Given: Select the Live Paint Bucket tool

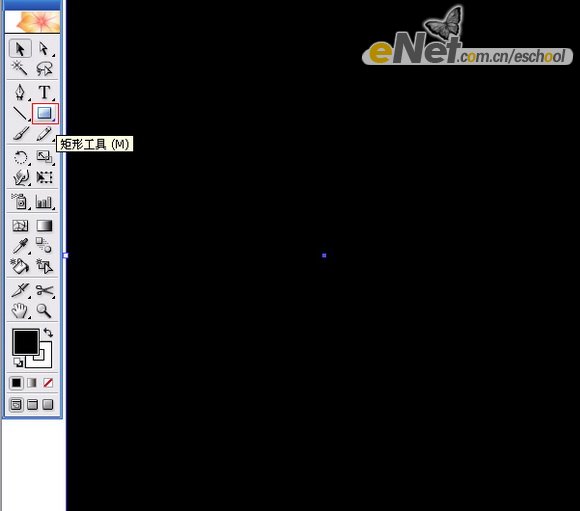Looking at the screenshot, I should pyautogui.click(x=20, y=266).
